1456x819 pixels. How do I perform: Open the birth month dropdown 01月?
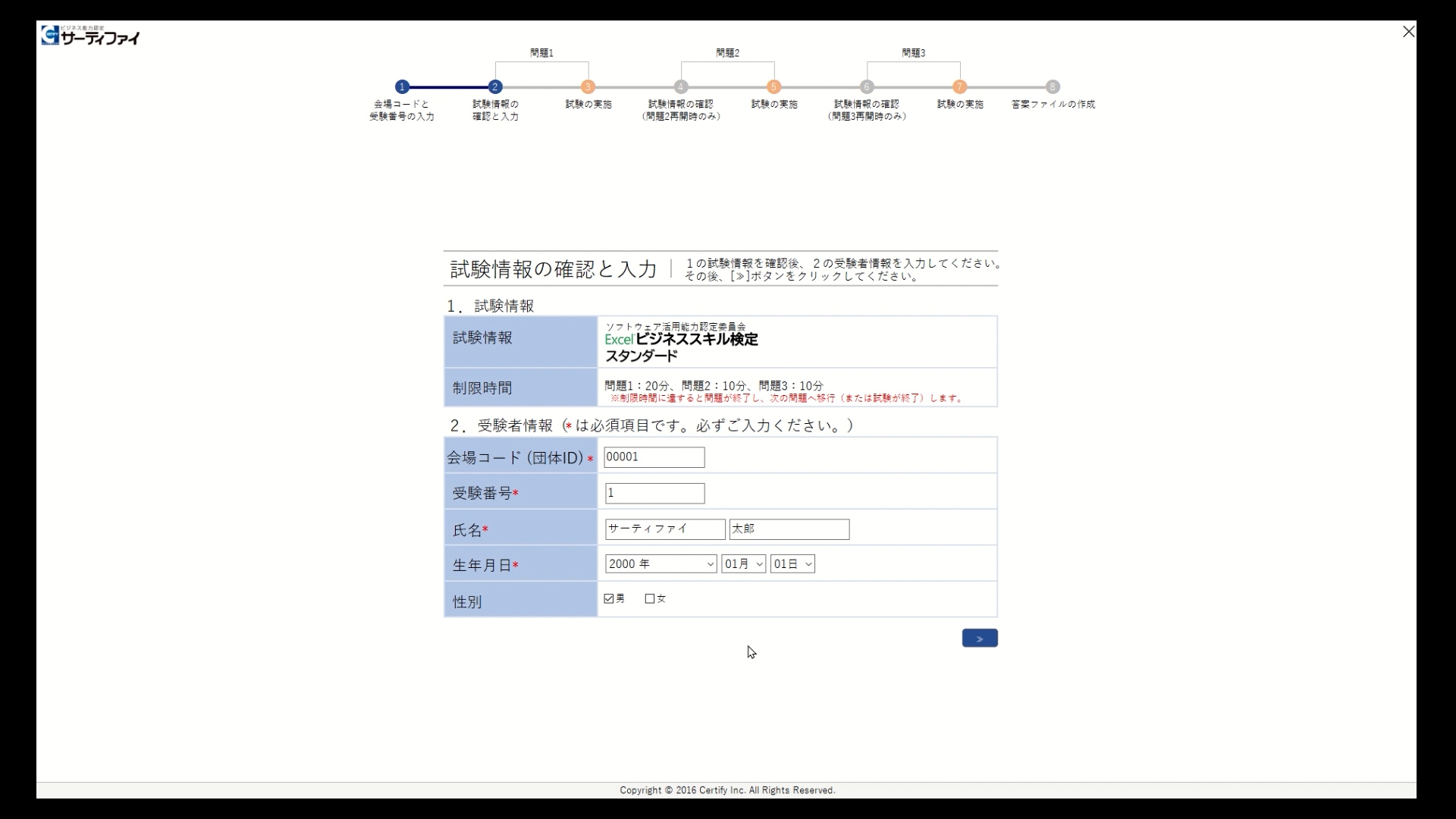[x=743, y=564]
